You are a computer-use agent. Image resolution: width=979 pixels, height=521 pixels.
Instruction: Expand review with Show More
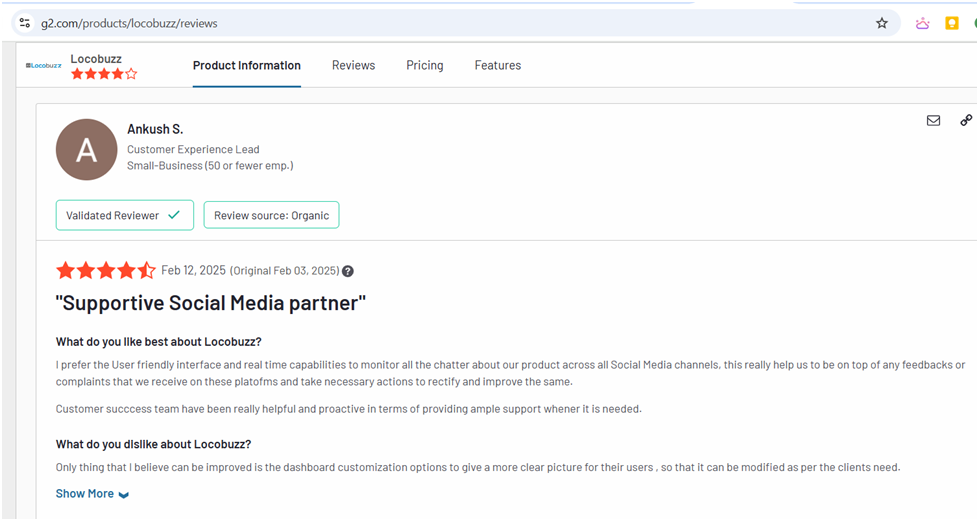(92, 494)
